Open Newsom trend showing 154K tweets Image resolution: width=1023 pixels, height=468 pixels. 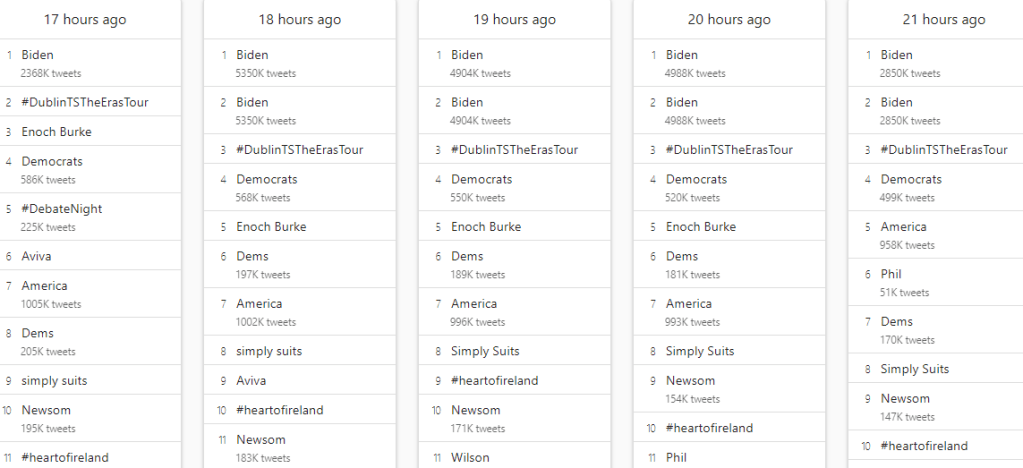[x=690, y=381]
